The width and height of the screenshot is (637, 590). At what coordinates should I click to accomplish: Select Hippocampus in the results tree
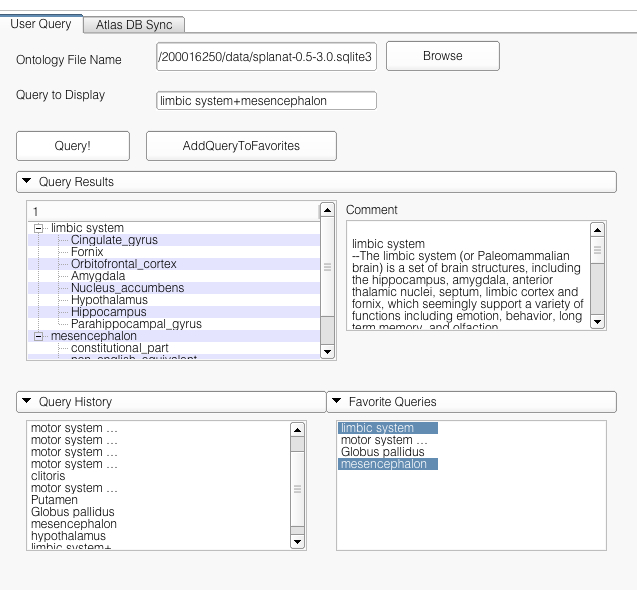108,312
